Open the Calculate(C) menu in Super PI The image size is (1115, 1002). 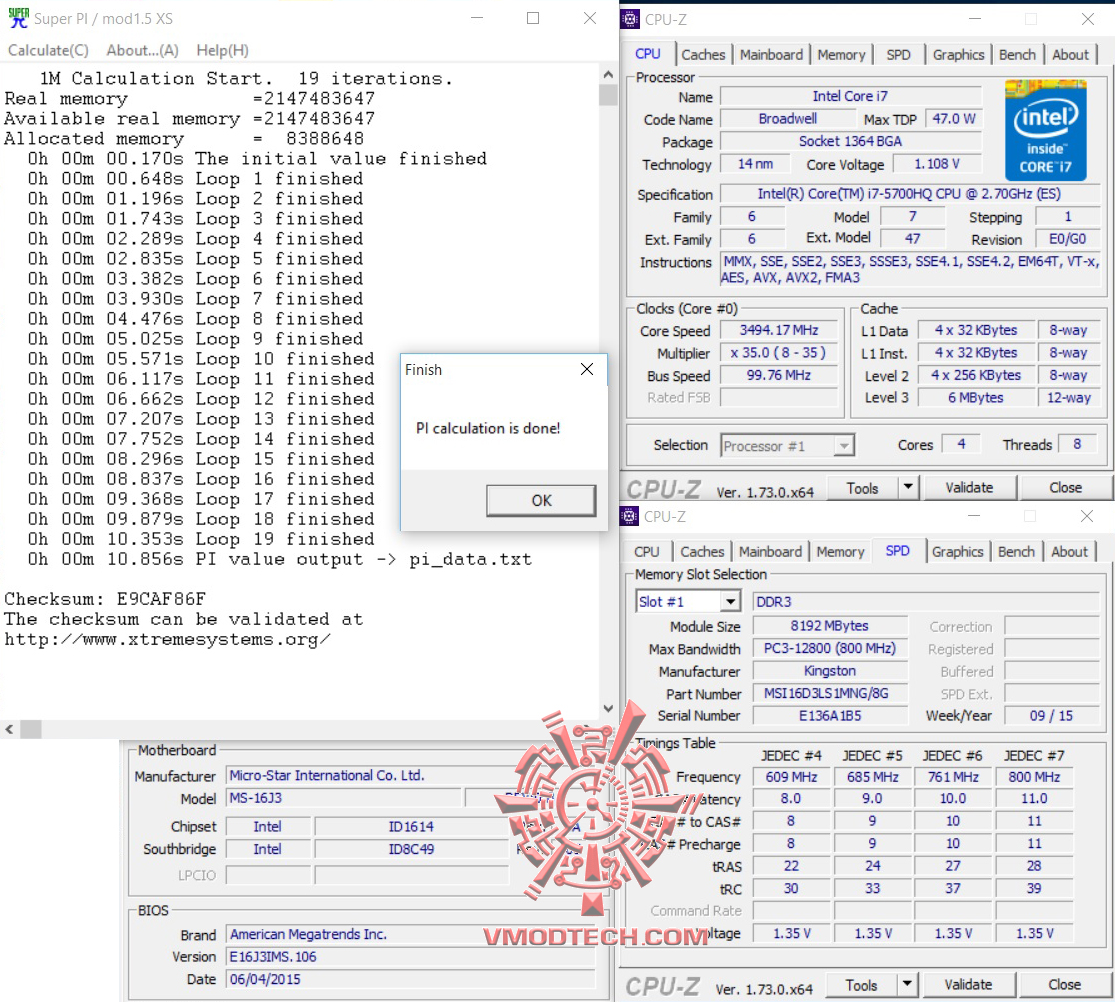click(48, 50)
